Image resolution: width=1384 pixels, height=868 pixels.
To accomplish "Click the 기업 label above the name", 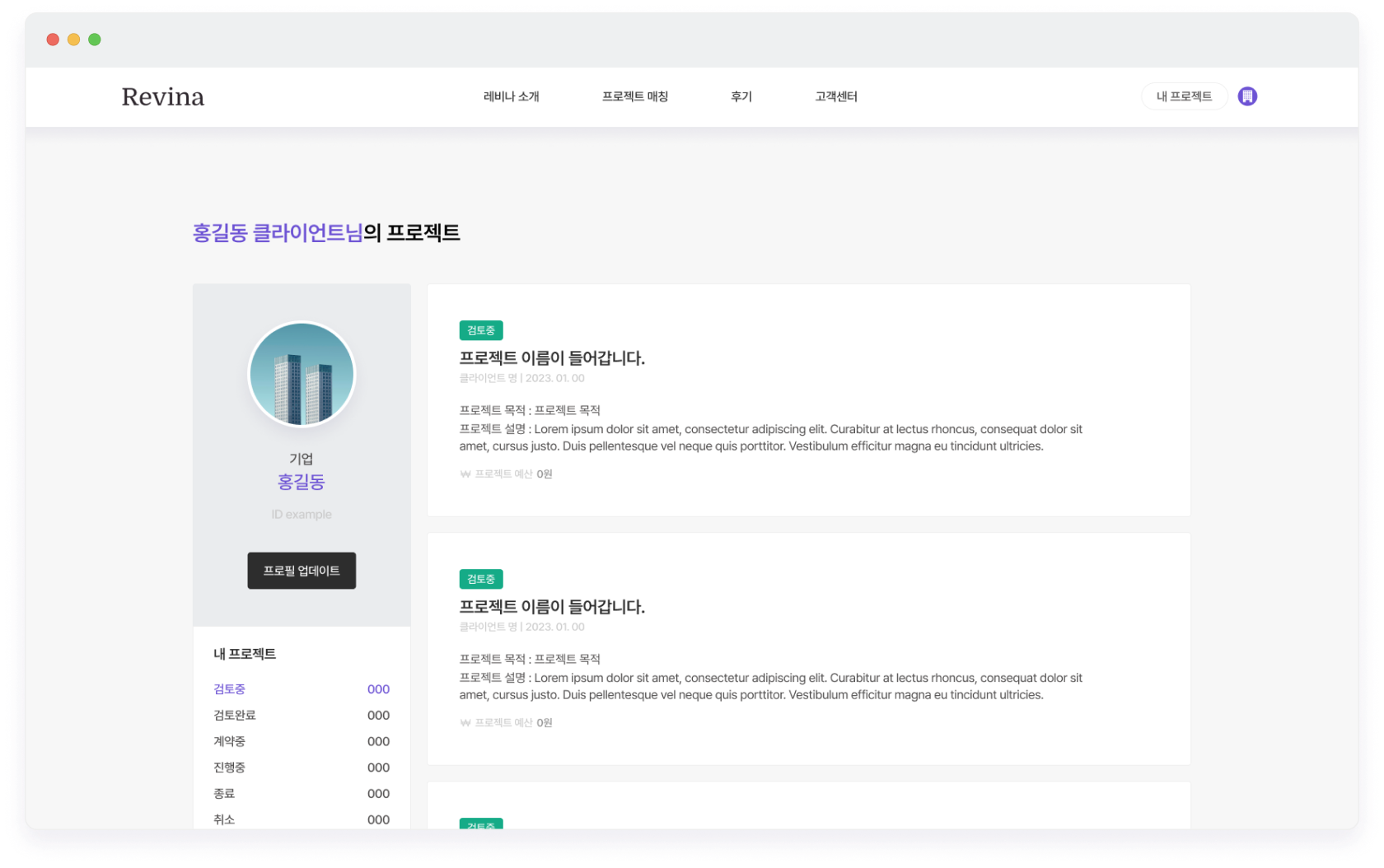I will (302, 459).
